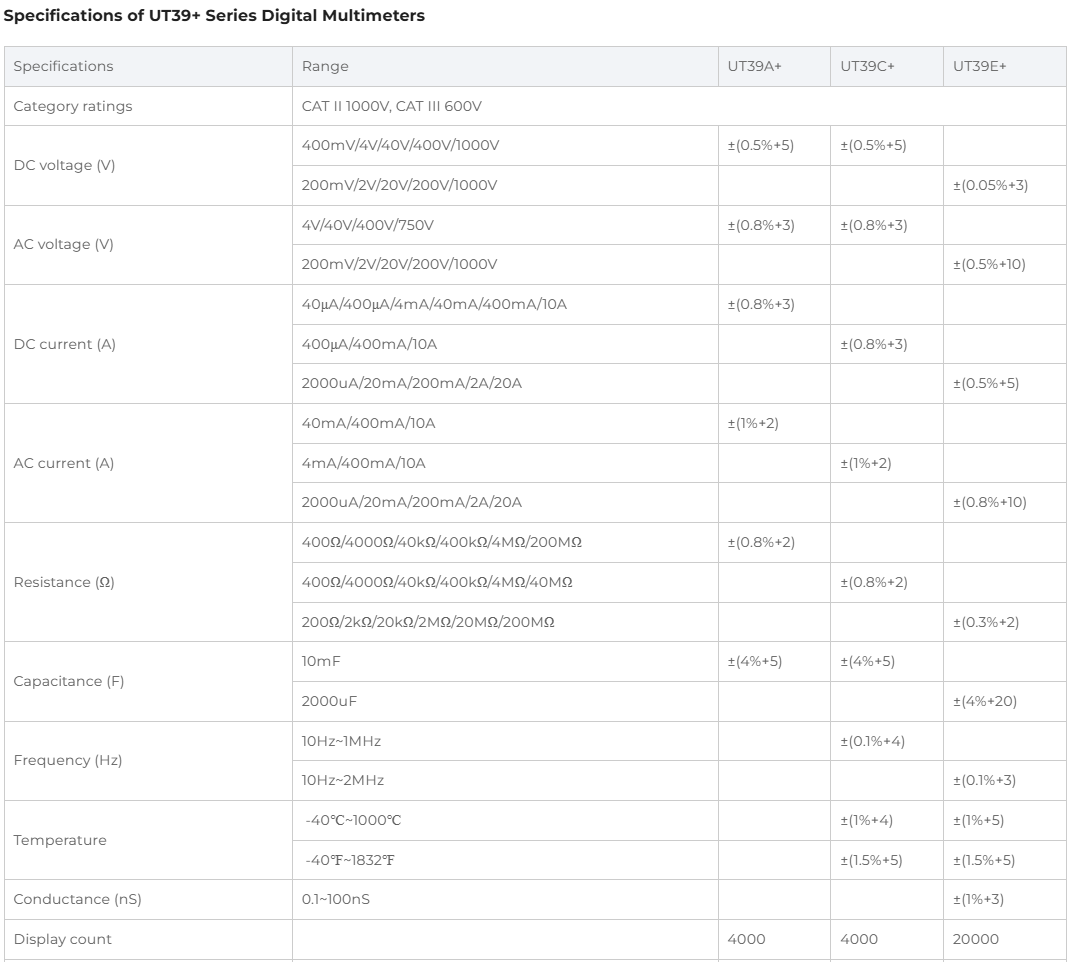This screenshot has width=1070, height=962.
Task: Click the '±(0.05%+3)' accuracy value
Action: pyautogui.click(x=990, y=185)
